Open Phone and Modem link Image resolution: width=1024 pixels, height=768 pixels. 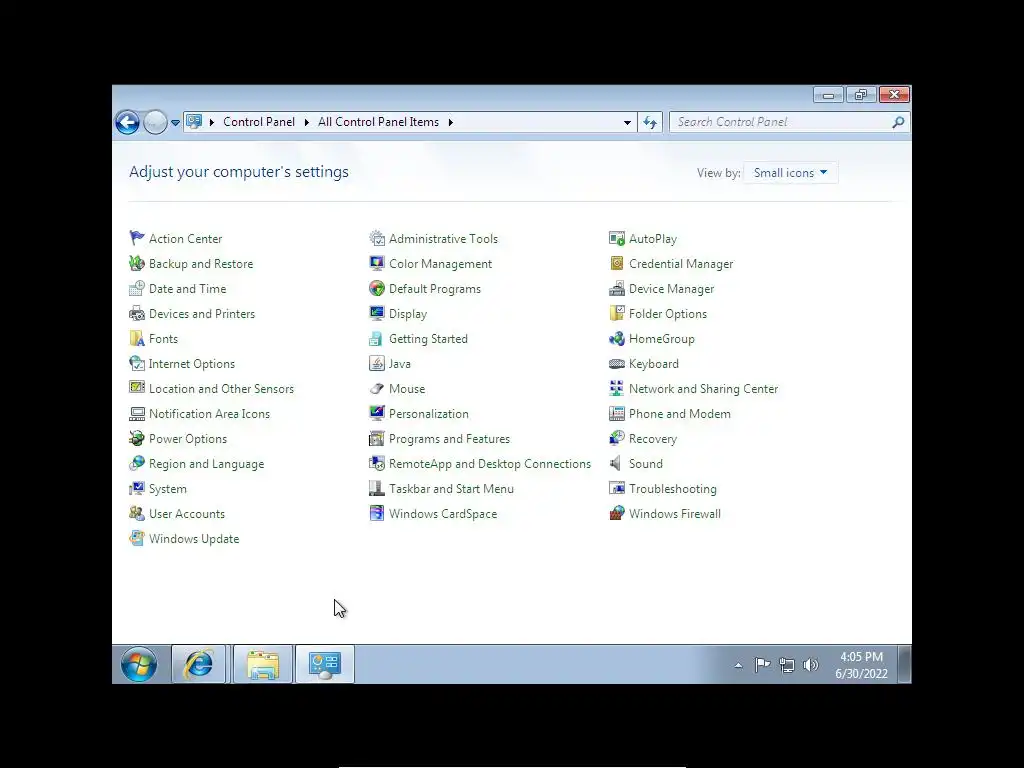coord(680,413)
